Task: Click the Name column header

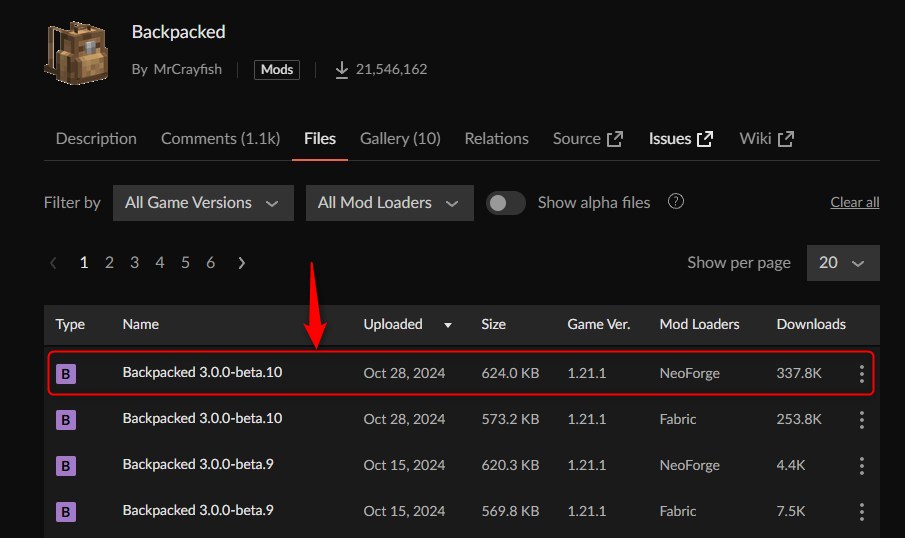Action: (141, 324)
